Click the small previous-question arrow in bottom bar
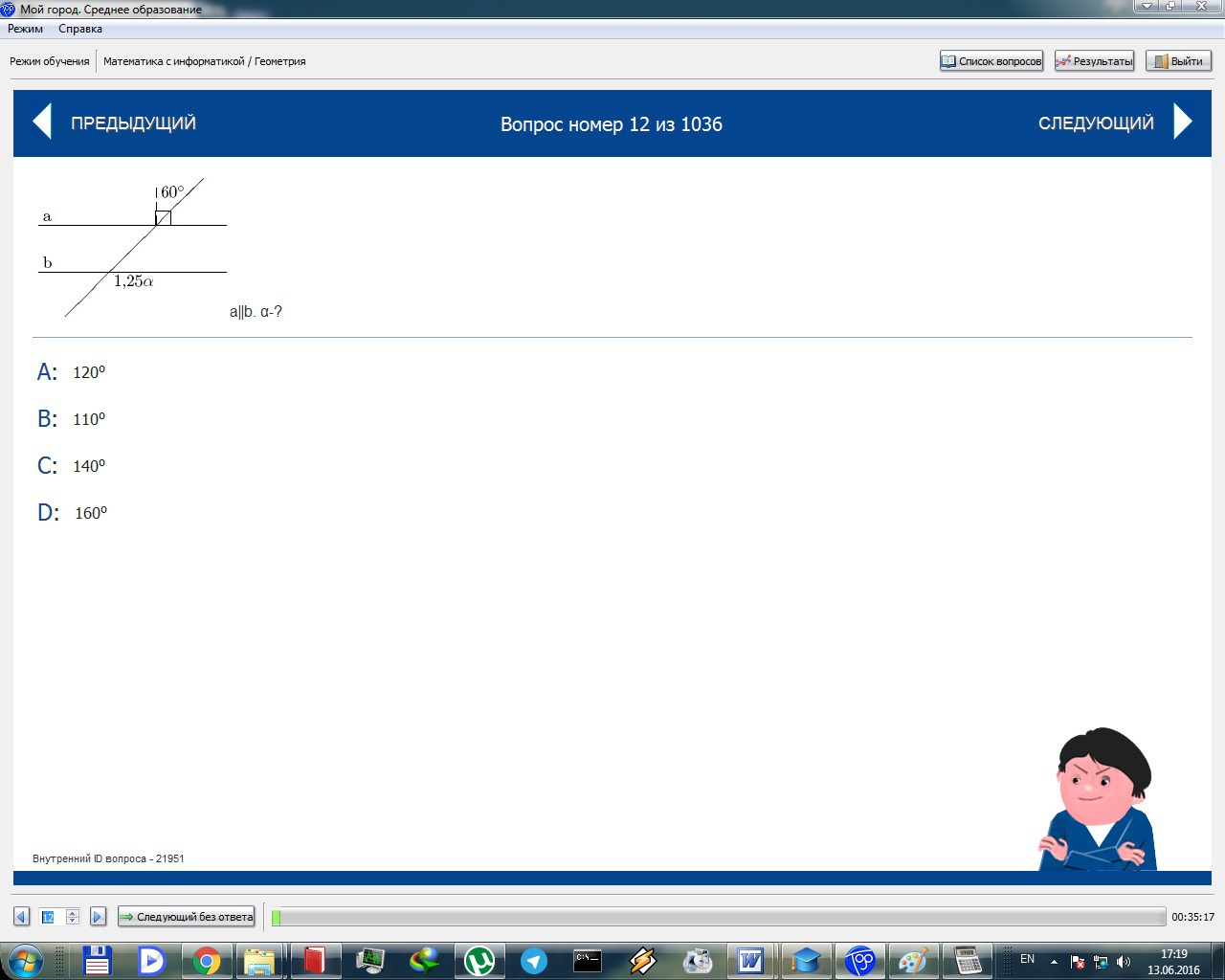The width and height of the screenshot is (1225, 980). [x=21, y=917]
